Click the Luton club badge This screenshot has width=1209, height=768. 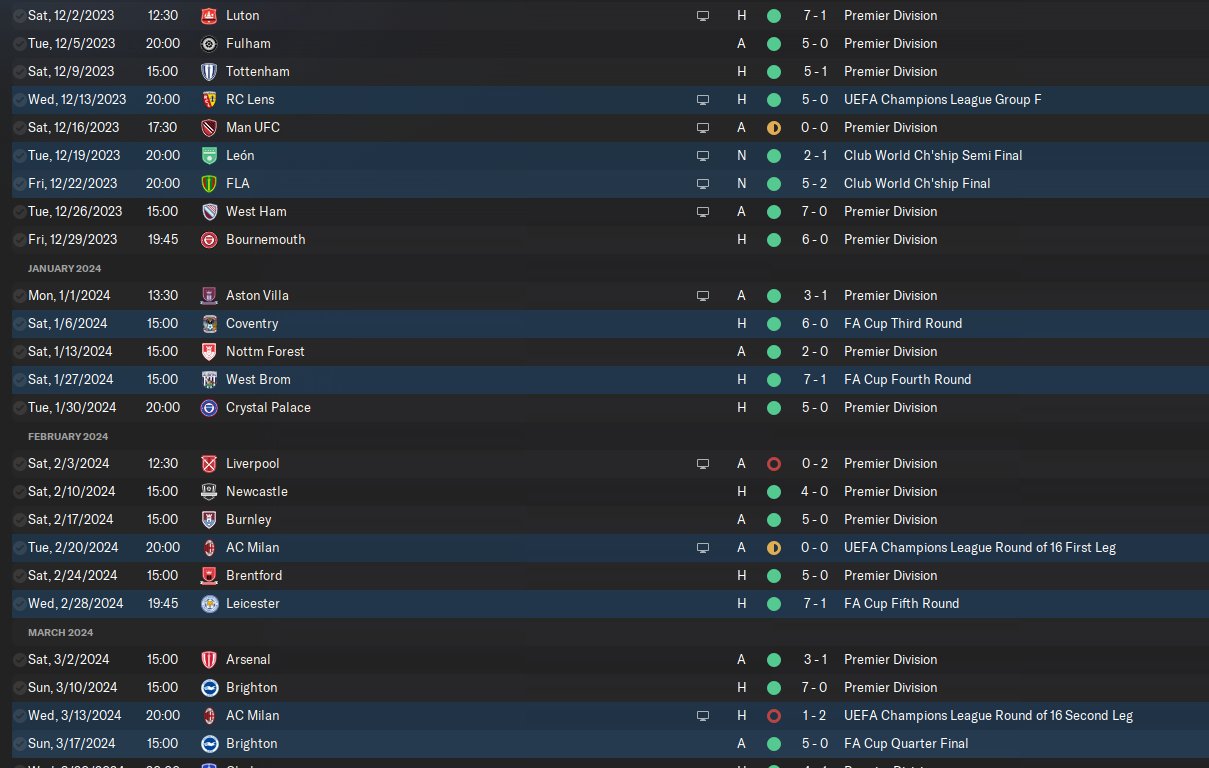point(209,16)
